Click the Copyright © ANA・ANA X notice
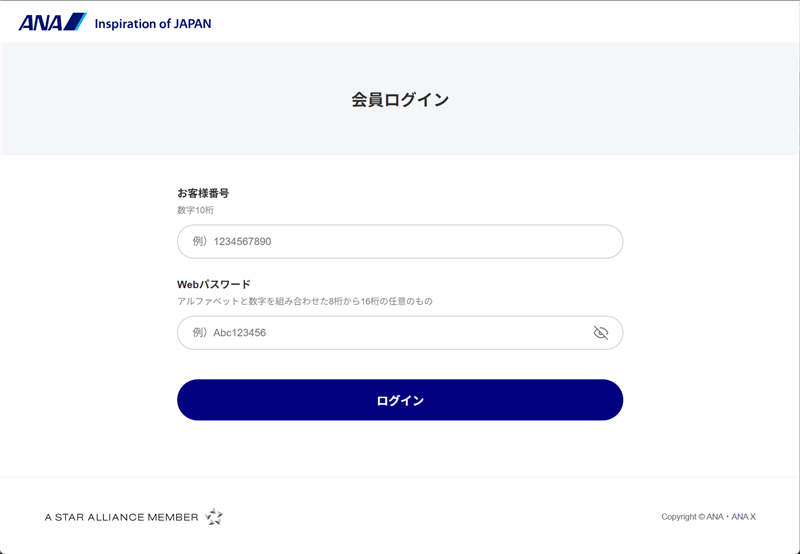The width and height of the screenshot is (800, 554). 708,517
